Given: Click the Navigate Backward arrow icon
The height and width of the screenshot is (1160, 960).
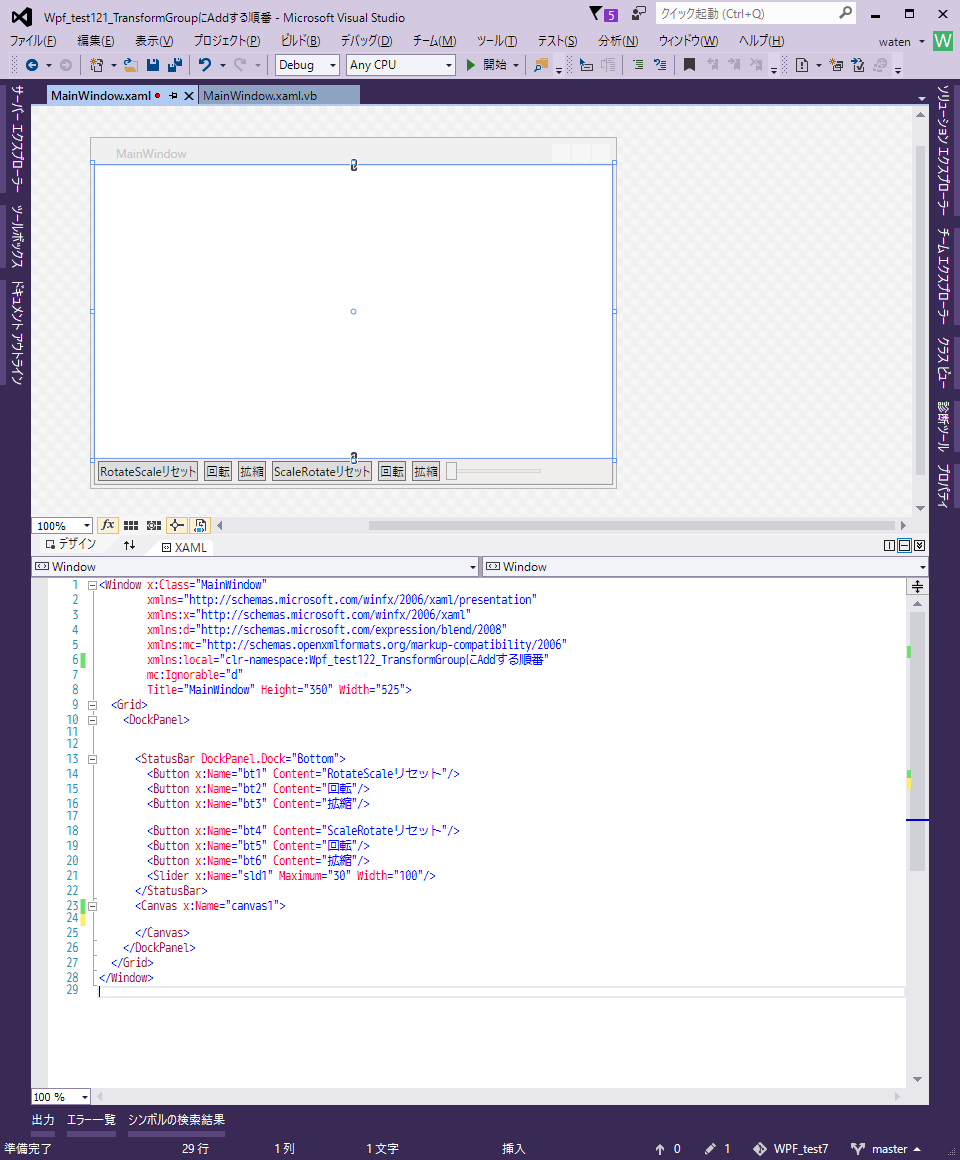Looking at the screenshot, I should click(33, 67).
